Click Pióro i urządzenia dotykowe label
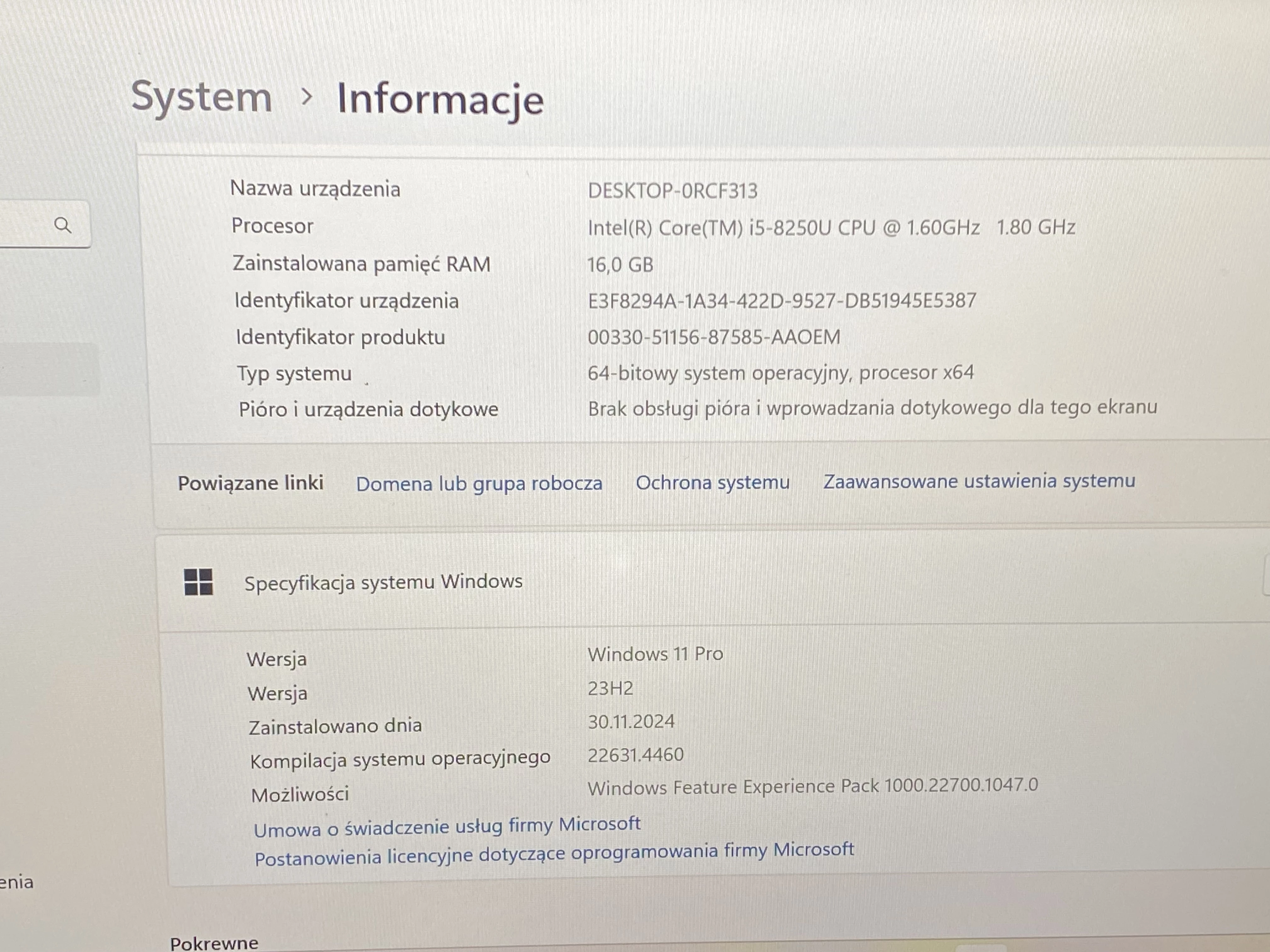 pos(369,410)
